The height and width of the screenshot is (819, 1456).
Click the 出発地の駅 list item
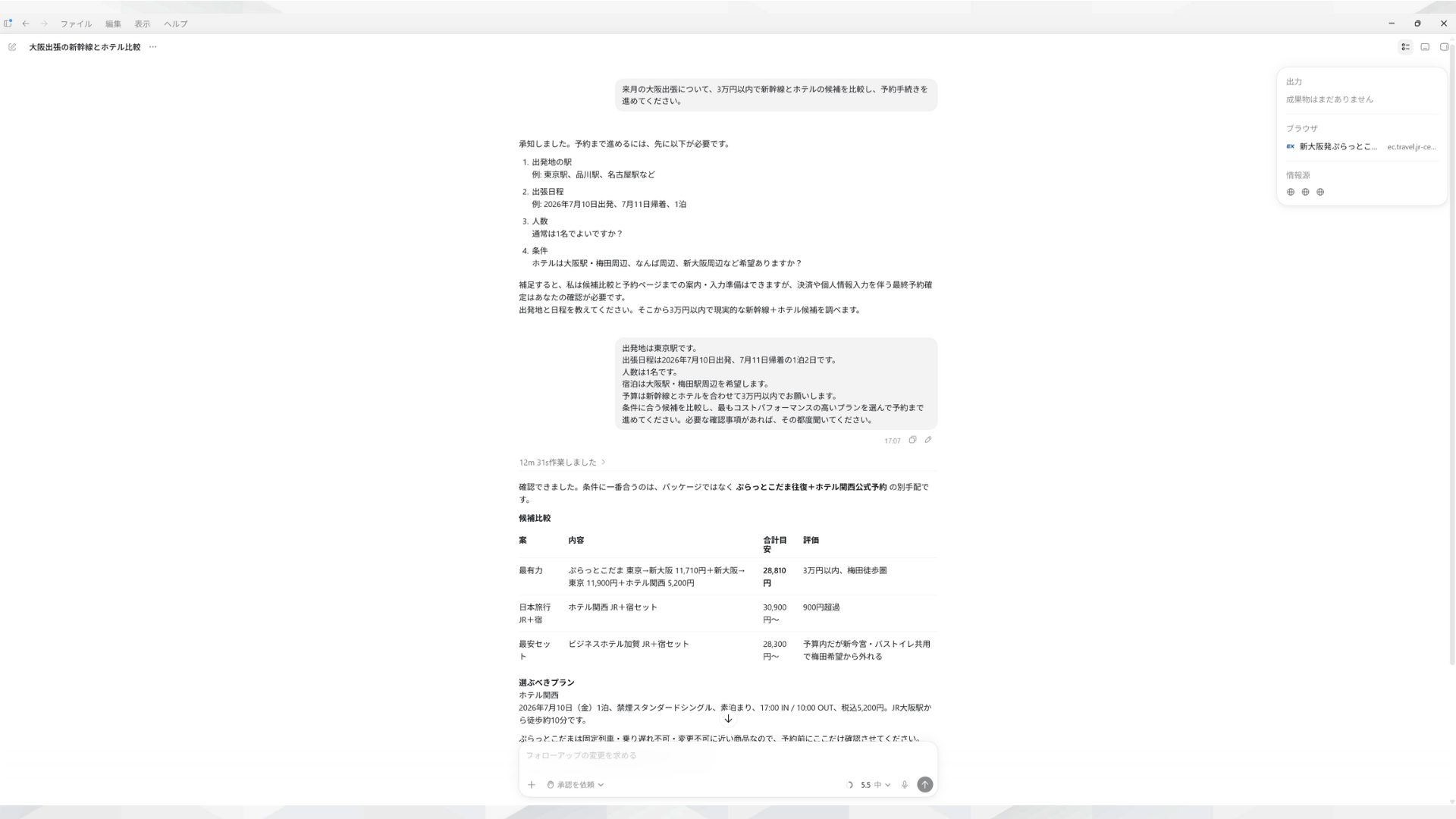[551, 162]
